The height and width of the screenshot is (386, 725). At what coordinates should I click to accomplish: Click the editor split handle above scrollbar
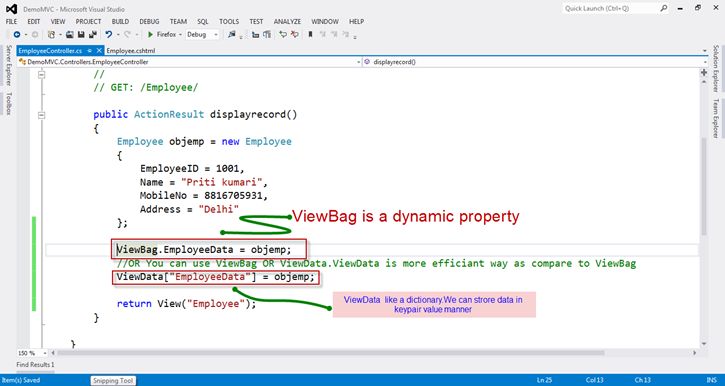tap(704, 72)
